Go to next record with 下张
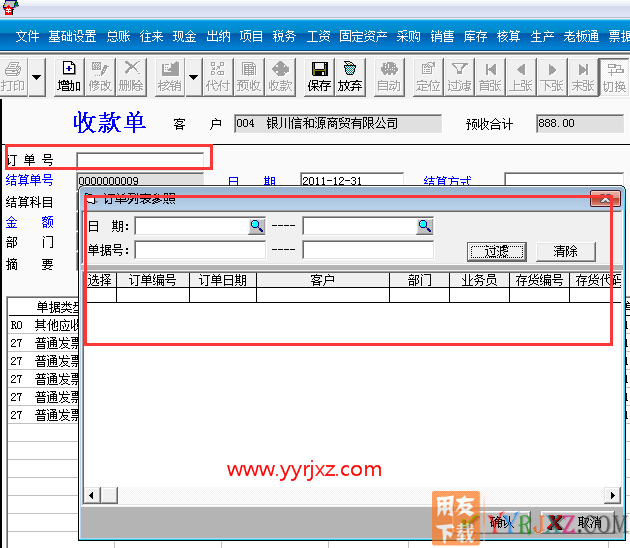The width and height of the screenshot is (630, 548). coord(552,77)
